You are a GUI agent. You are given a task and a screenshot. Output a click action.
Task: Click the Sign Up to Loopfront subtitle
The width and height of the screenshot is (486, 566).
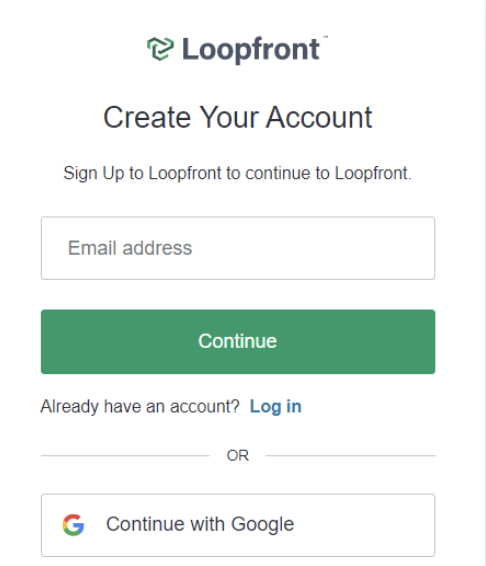point(238,173)
